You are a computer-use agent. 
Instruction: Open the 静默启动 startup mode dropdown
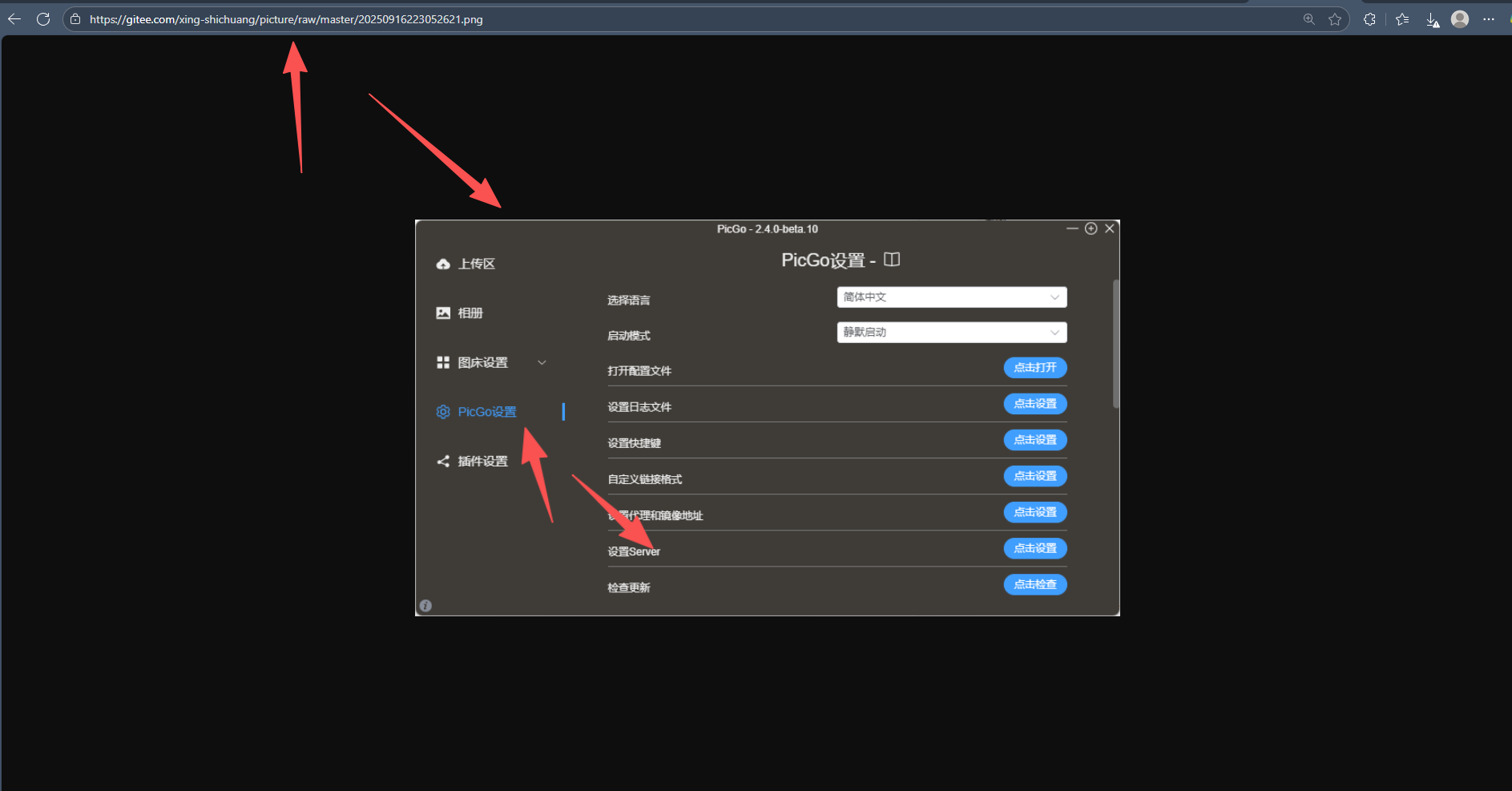pos(952,333)
